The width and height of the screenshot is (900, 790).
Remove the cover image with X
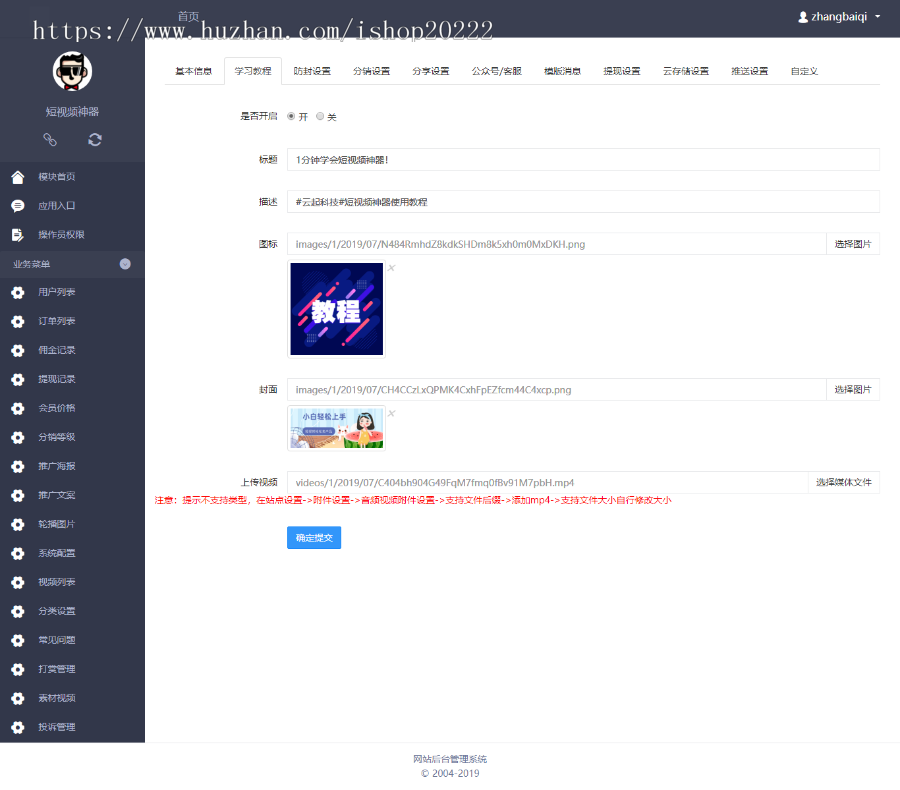tap(391, 413)
